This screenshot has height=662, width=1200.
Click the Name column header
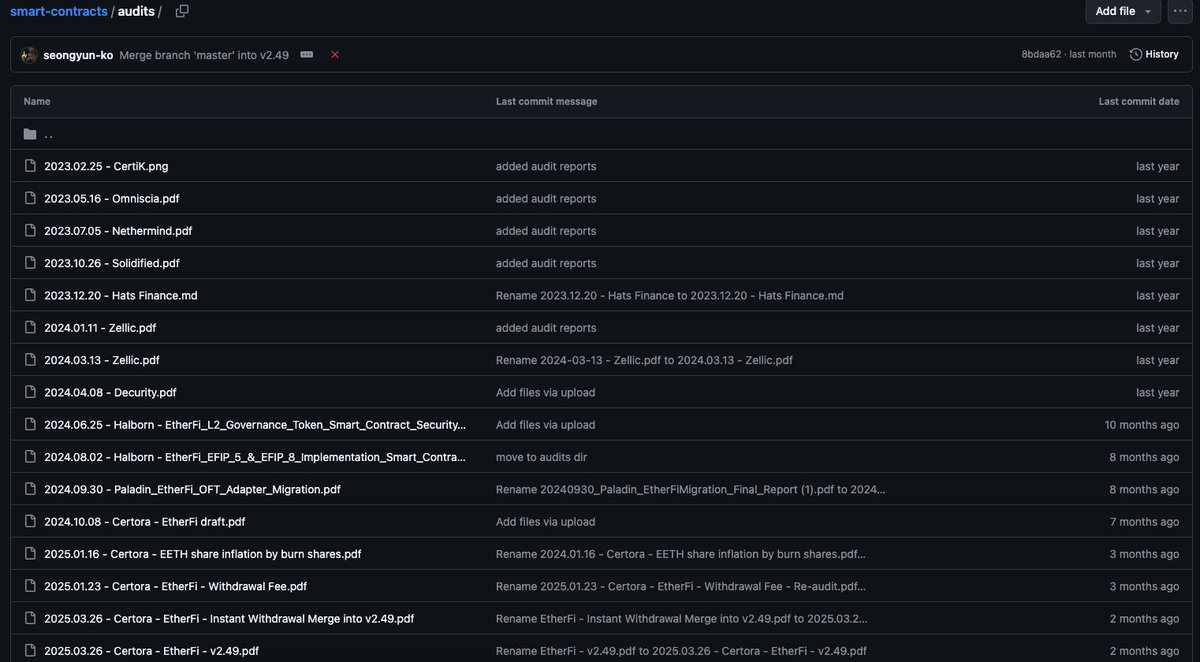click(x=36, y=101)
